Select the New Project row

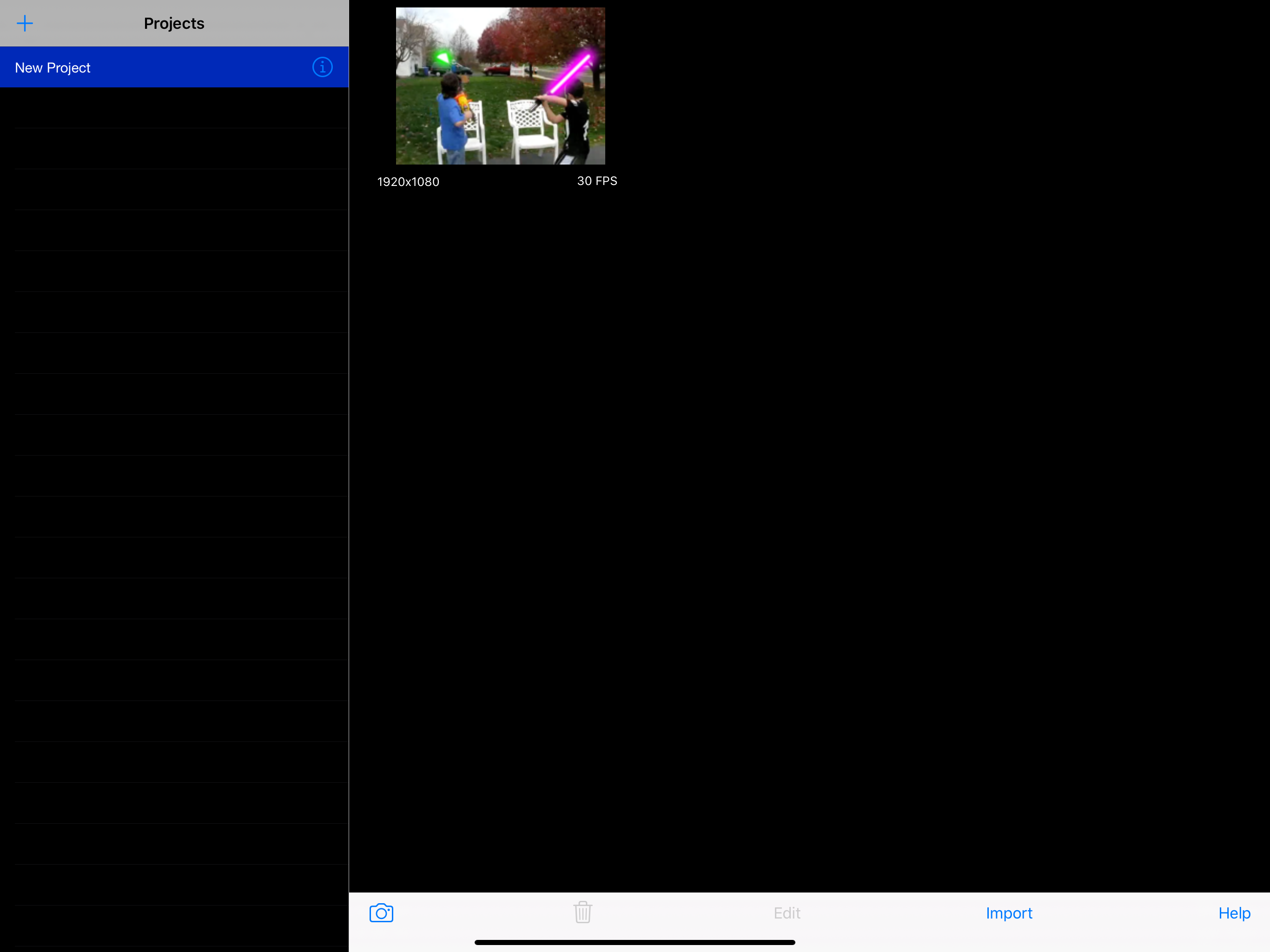click(x=174, y=67)
